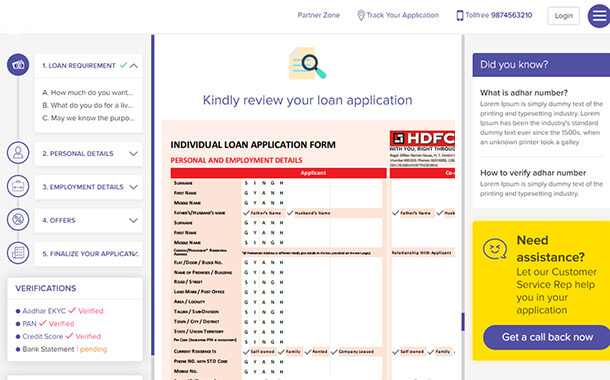Expand the Offers section chevron
The image size is (610, 380).
(133, 221)
